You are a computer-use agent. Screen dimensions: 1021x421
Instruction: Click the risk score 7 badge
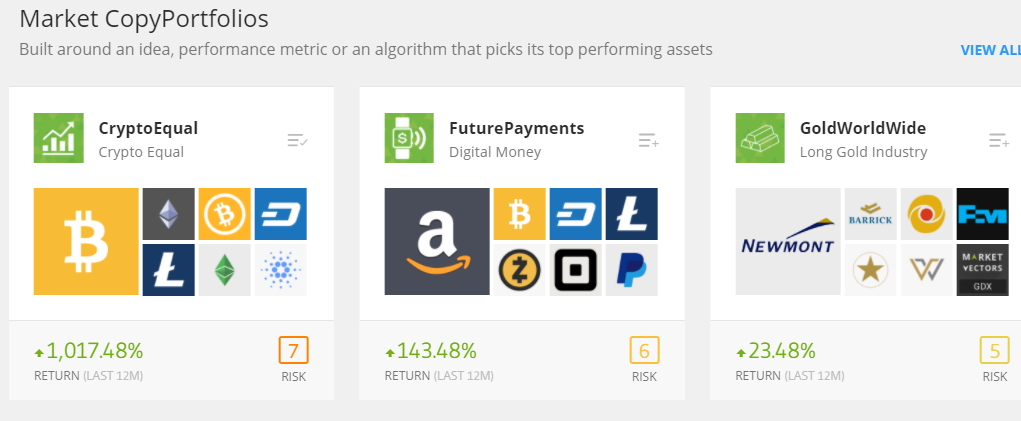pos(294,351)
